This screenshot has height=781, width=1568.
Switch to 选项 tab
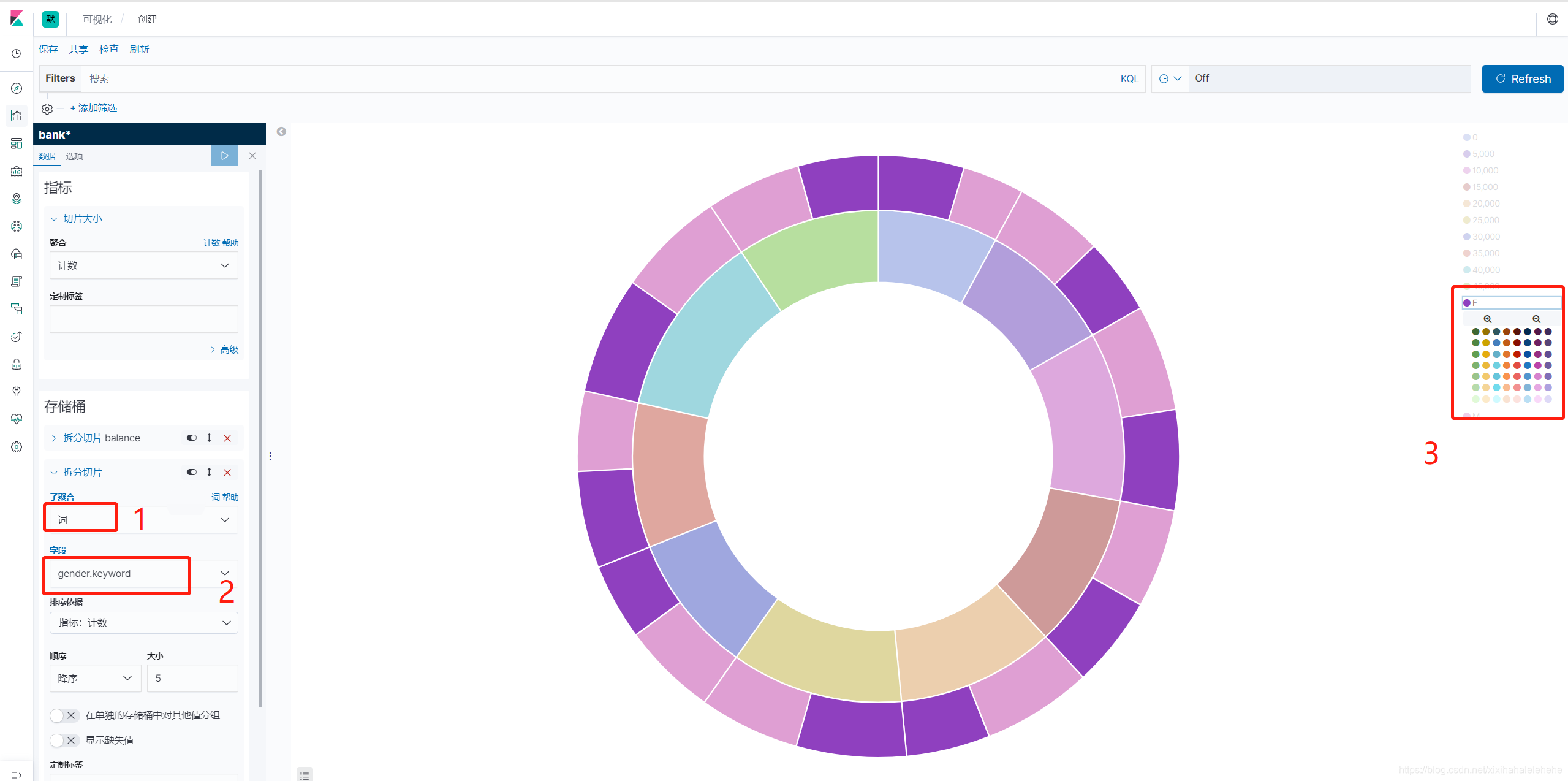point(76,156)
